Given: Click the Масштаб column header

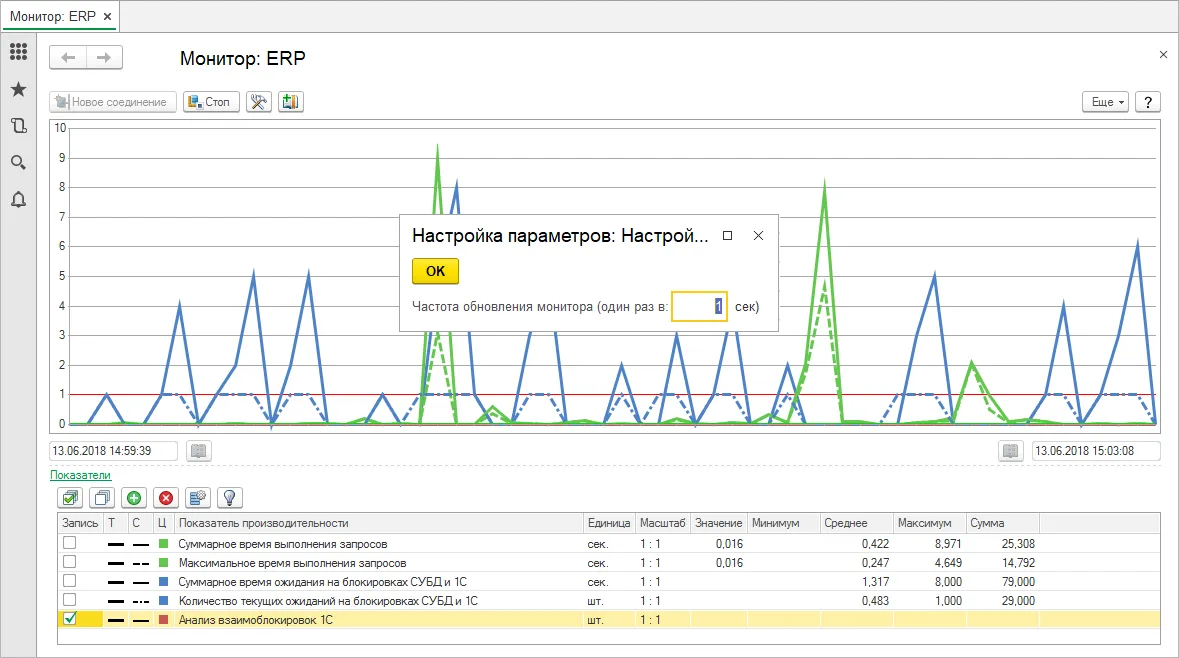Looking at the screenshot, I should point(662,523).
